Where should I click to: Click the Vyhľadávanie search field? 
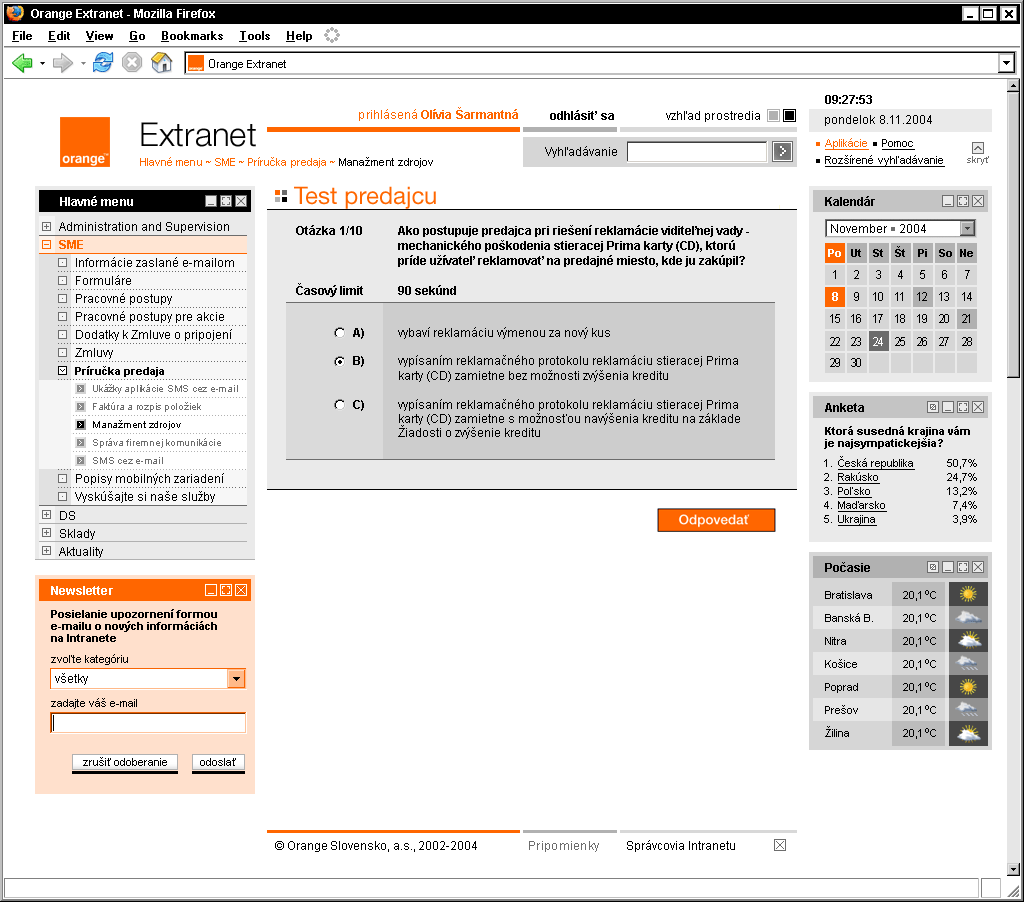click(697, 152)
